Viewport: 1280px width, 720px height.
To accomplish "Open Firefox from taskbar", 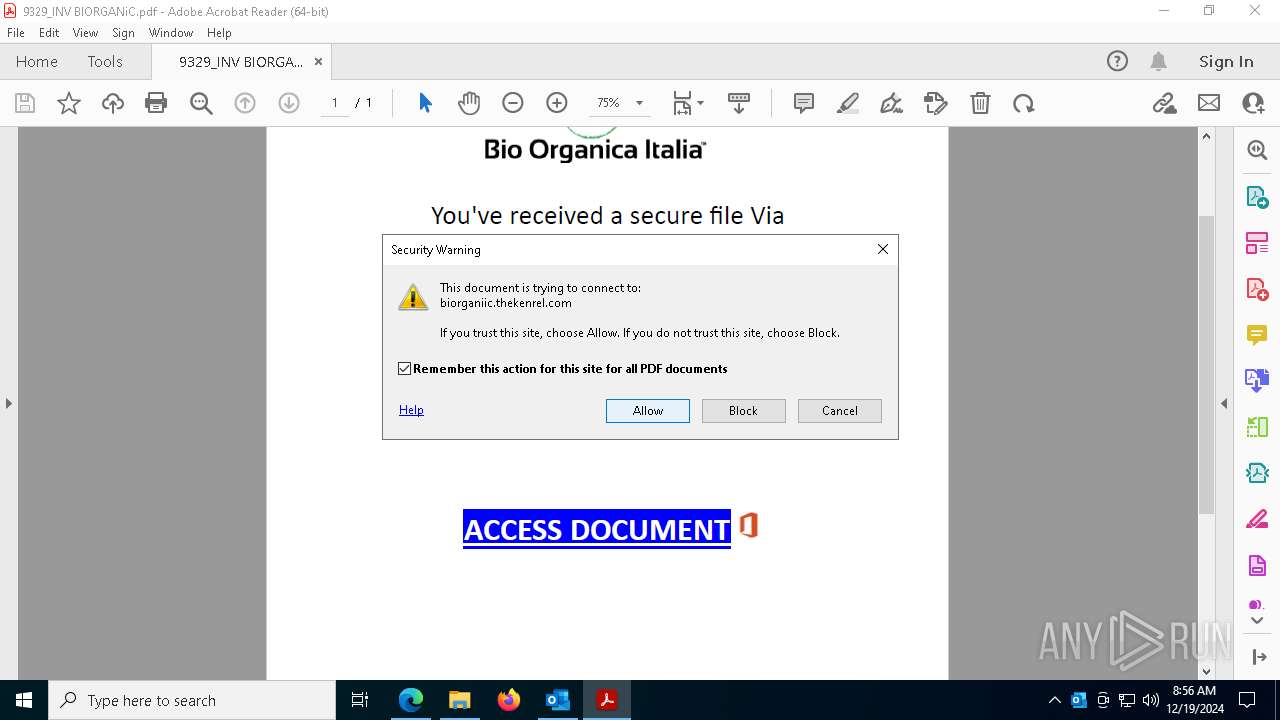I will (509, 700).
